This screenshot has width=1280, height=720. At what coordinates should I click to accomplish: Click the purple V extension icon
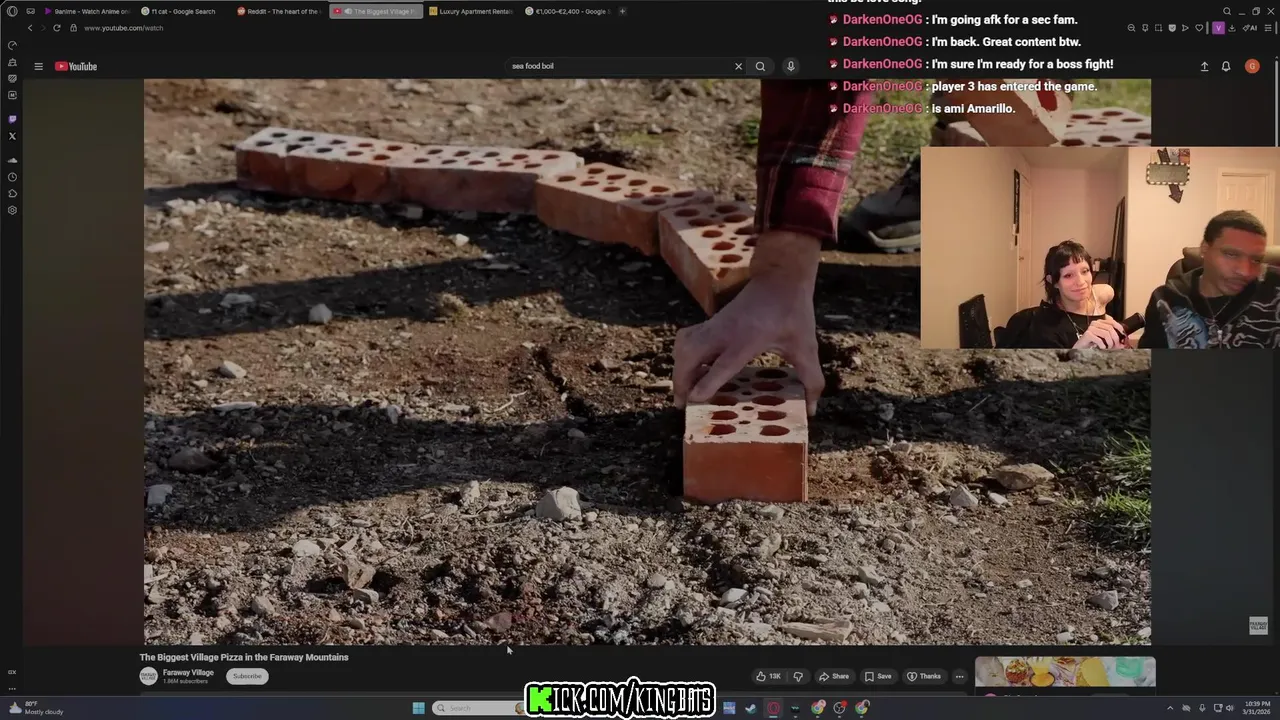pyautogui.click(x=1217, y=28)
